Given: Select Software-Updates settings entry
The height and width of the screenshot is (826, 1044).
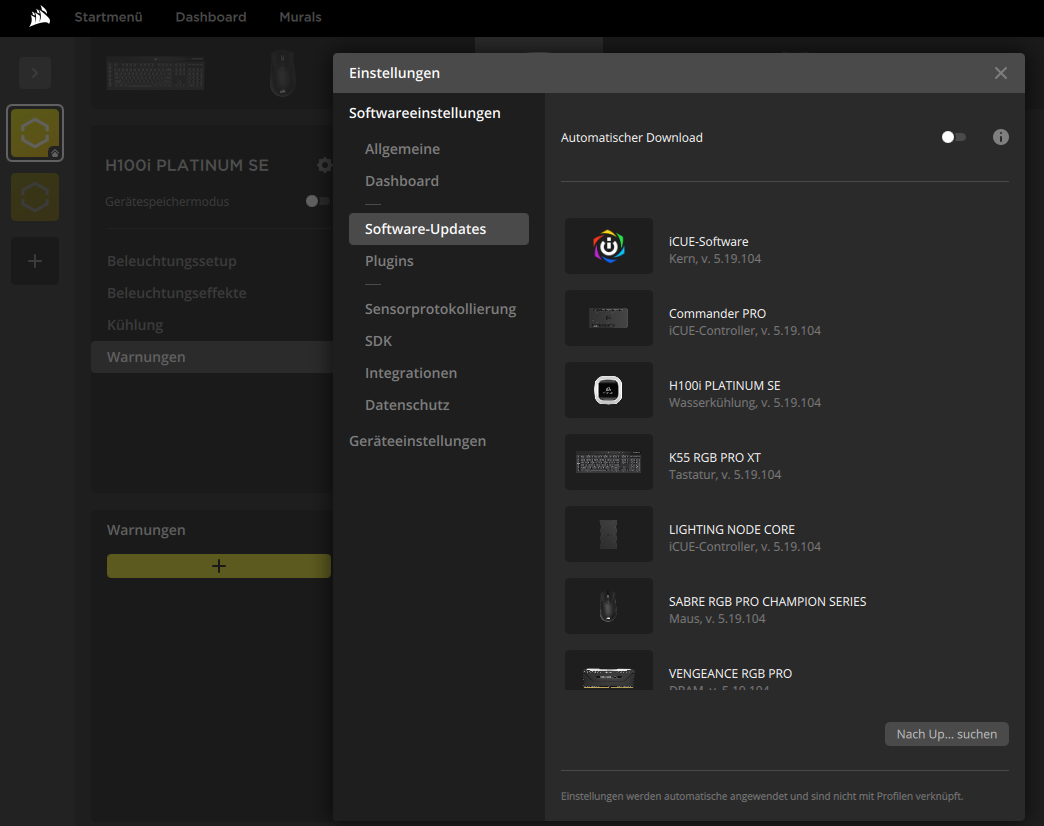Looking at the screenshot, I should [x=439, y=229].
